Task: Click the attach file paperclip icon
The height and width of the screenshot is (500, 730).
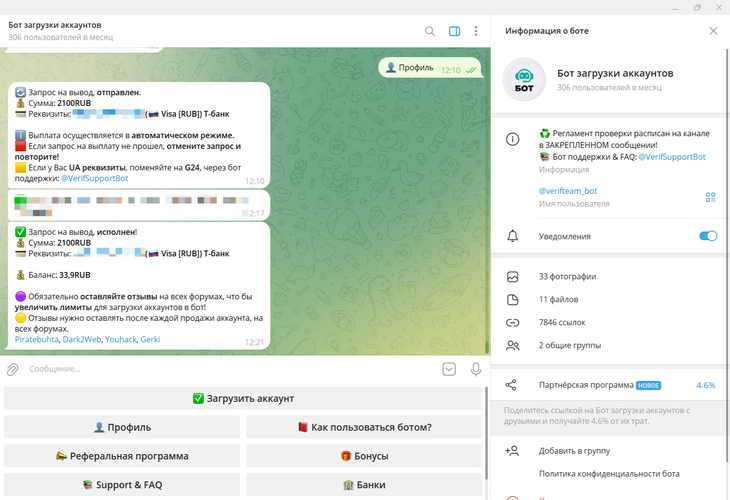Action: point(13,369)
